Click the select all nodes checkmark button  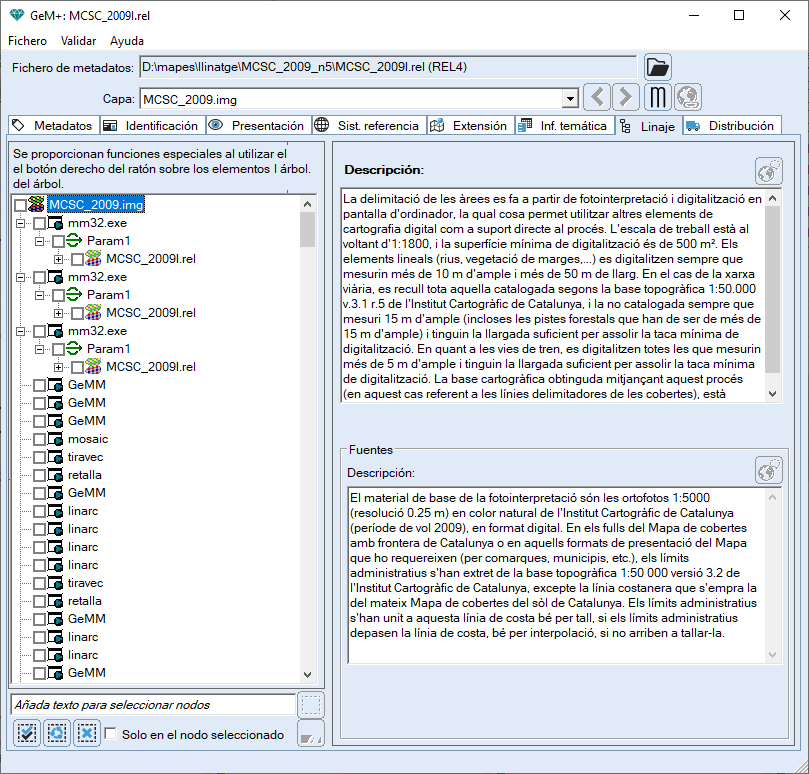27,733
